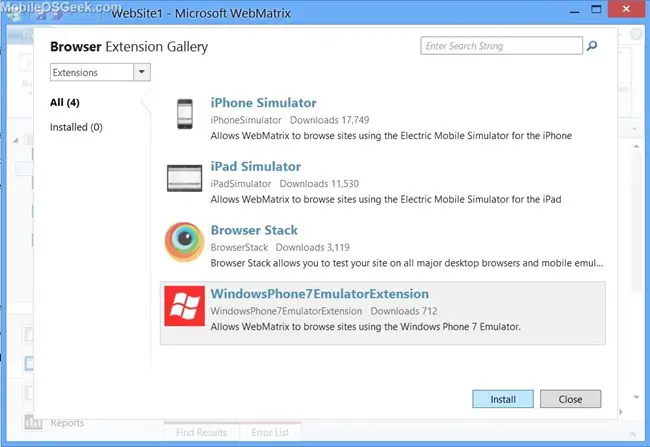Show the All (4) category
This screenshot has width=650, height=447.
pyautogui.click(x=65, y=102)
